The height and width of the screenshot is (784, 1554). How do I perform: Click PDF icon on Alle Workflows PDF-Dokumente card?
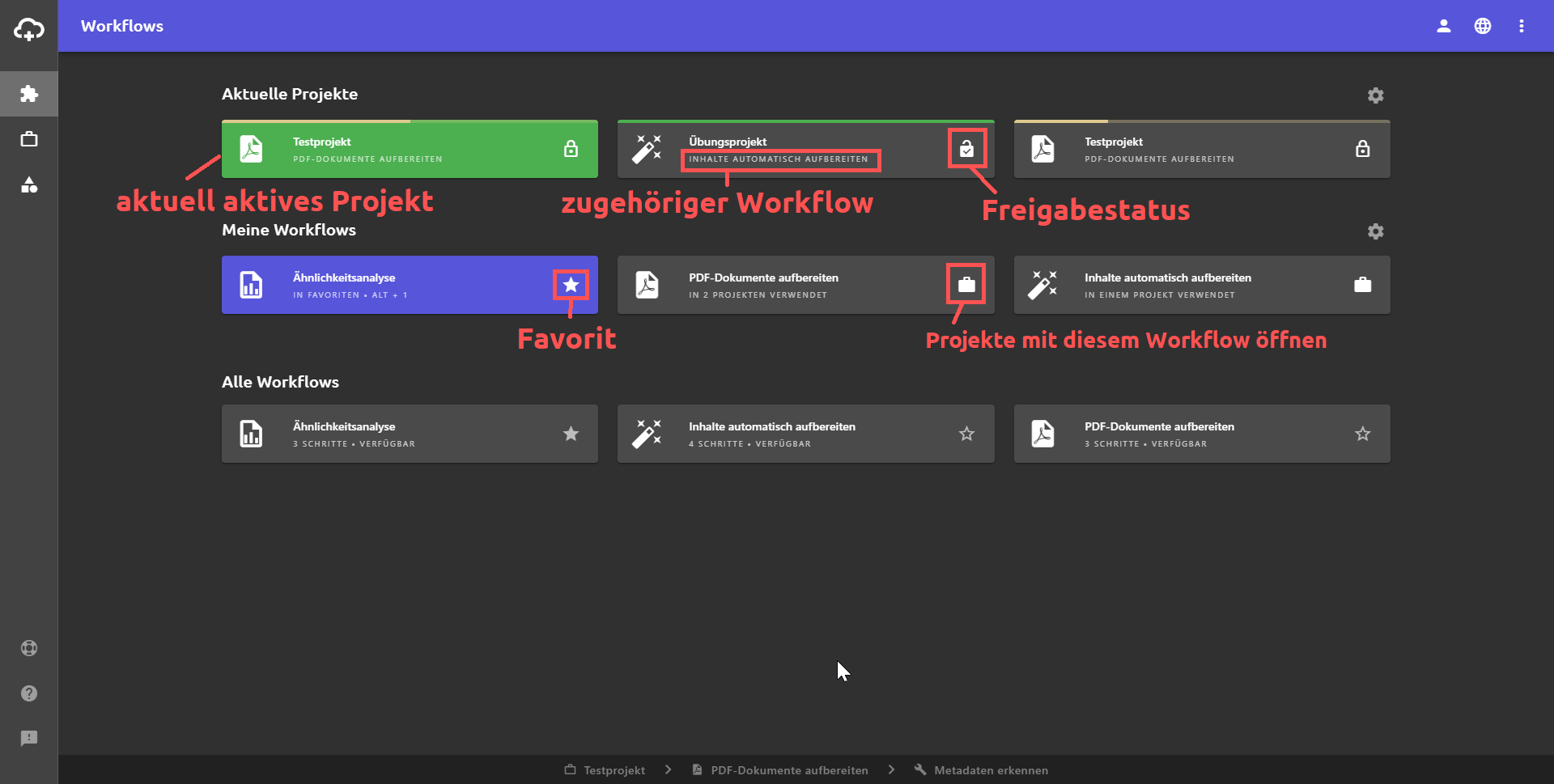coord(1042,434)
